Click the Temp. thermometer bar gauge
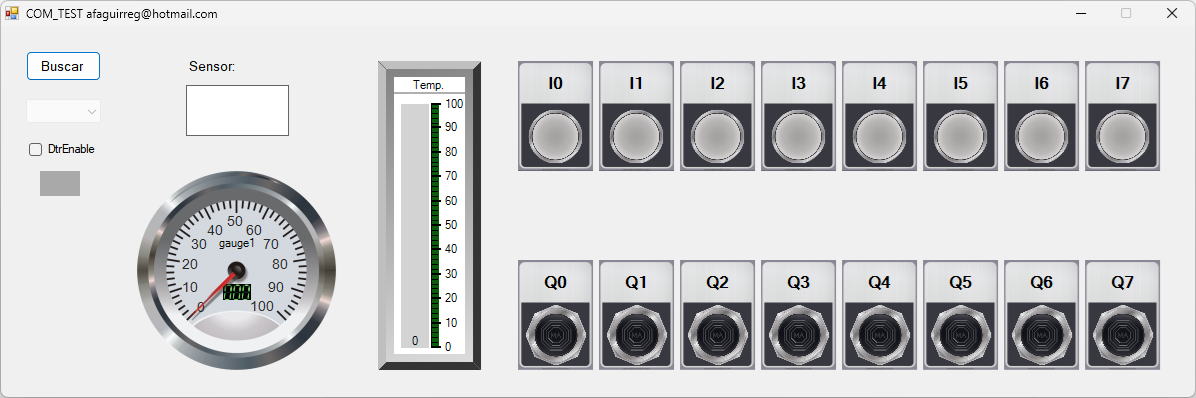The width and height of the screenshot is (1196, 398). click(x=429, y=216)
